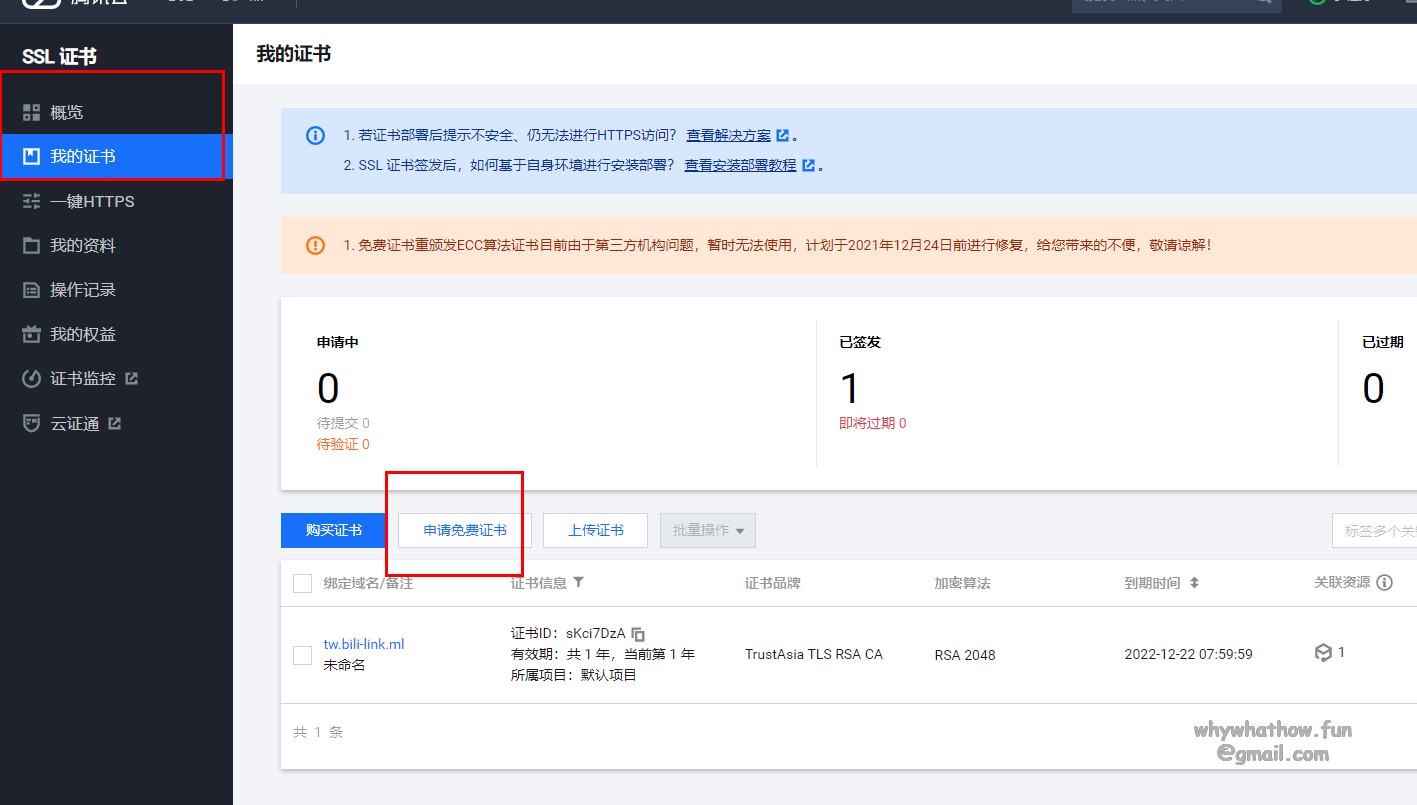Click the blue info icon in notice banner

pos(315,135)
